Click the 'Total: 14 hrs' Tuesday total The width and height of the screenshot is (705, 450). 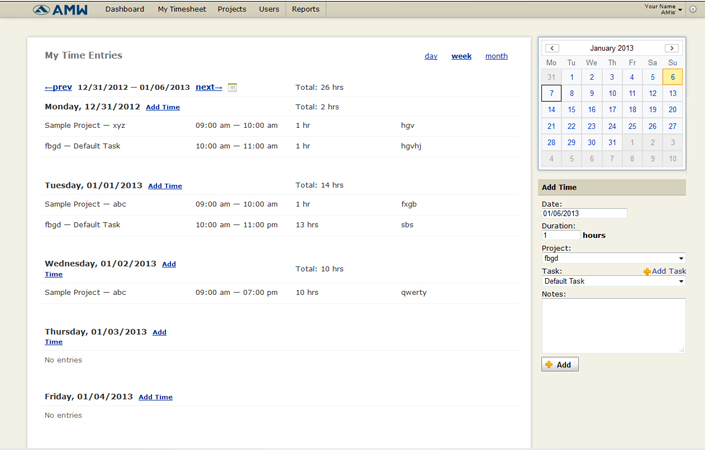click(x=319, y=185)
